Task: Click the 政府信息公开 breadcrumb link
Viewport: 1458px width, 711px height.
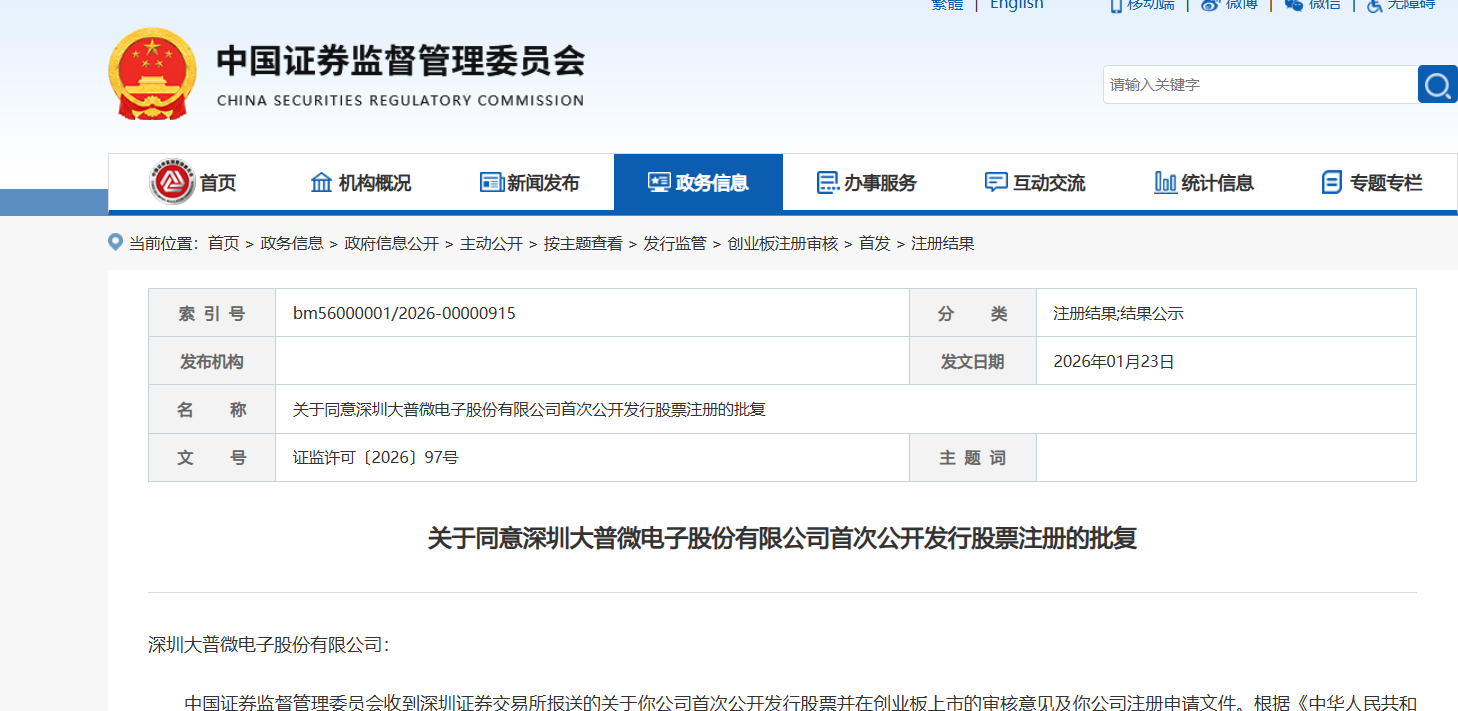Action: point(392,243)
